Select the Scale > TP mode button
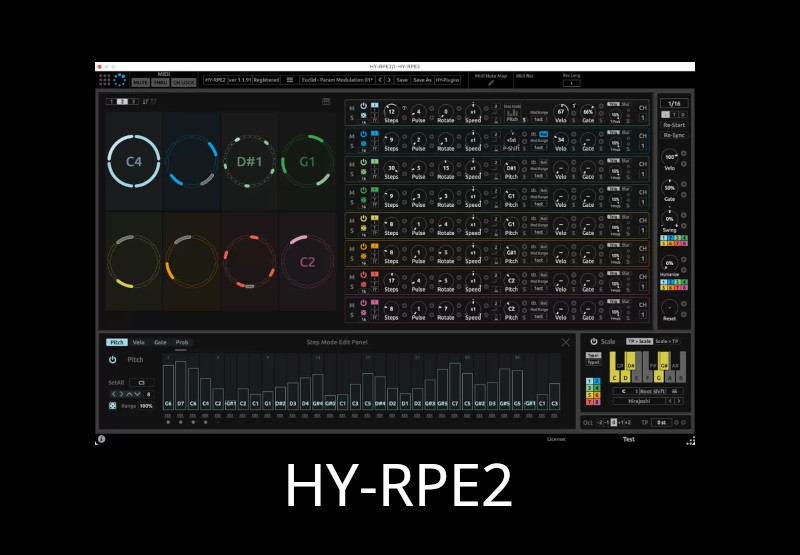 [x=667, y=341]
